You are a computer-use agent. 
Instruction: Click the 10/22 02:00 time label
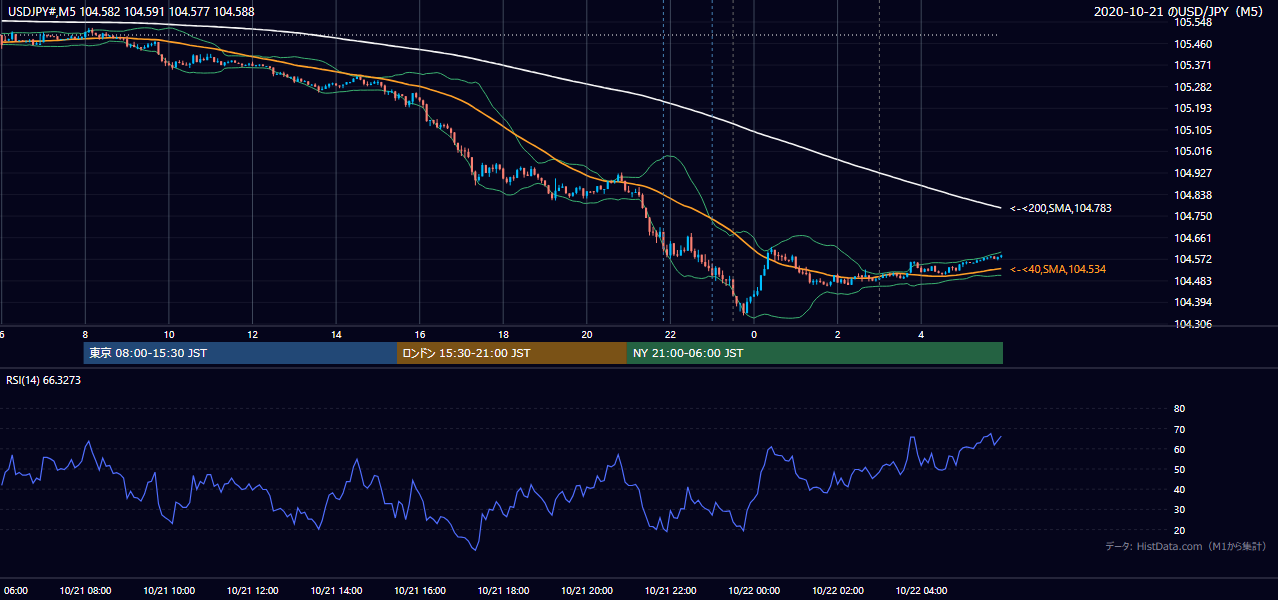(837, 590)
